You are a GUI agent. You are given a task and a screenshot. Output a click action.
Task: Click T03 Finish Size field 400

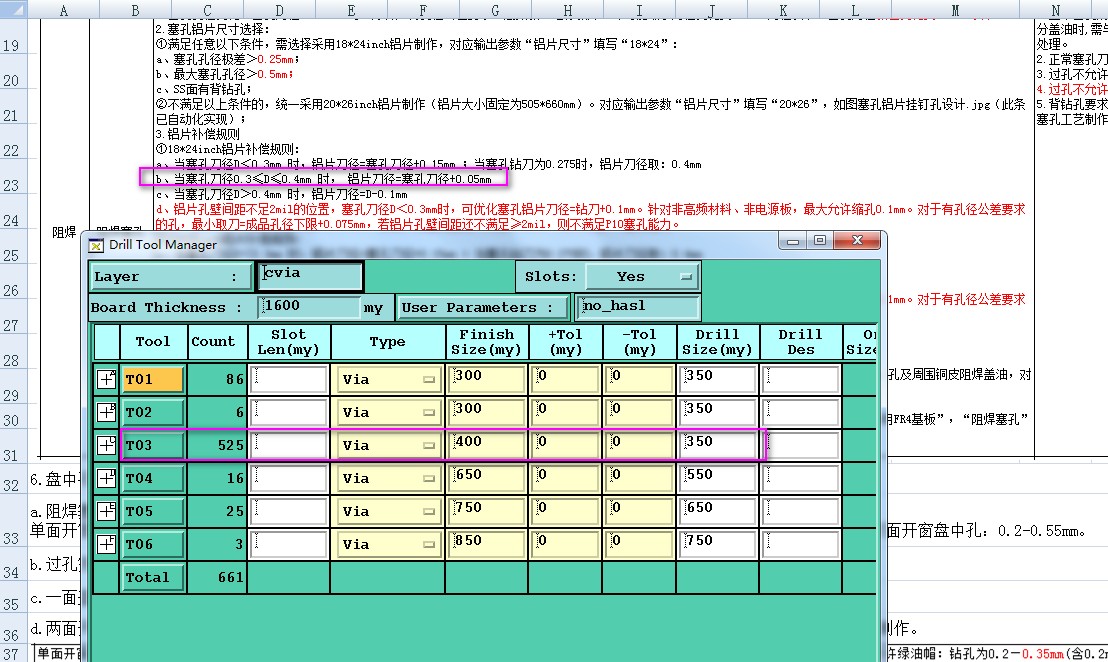[x=487, y=445]
